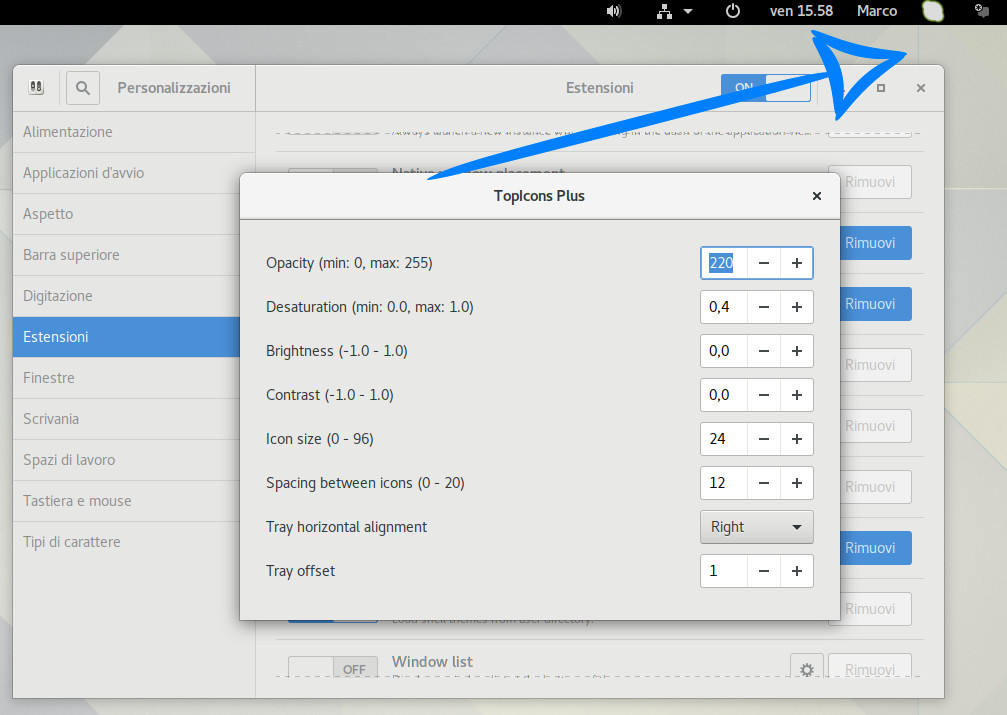The image size is (1007, 715).
Task: Increase Tray offset with plus button
Action: (x=797, y=571)
